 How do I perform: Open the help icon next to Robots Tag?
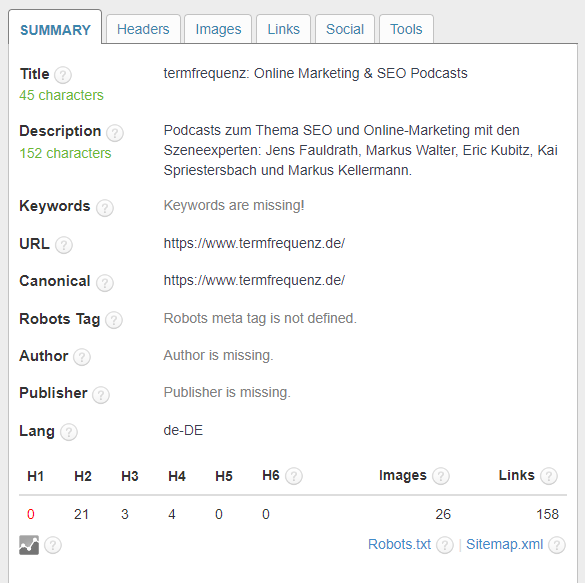114,320
